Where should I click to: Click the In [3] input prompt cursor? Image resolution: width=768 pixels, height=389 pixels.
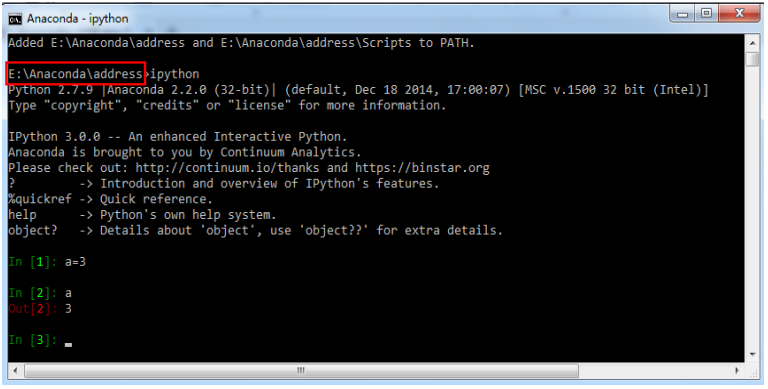point(68,344)
